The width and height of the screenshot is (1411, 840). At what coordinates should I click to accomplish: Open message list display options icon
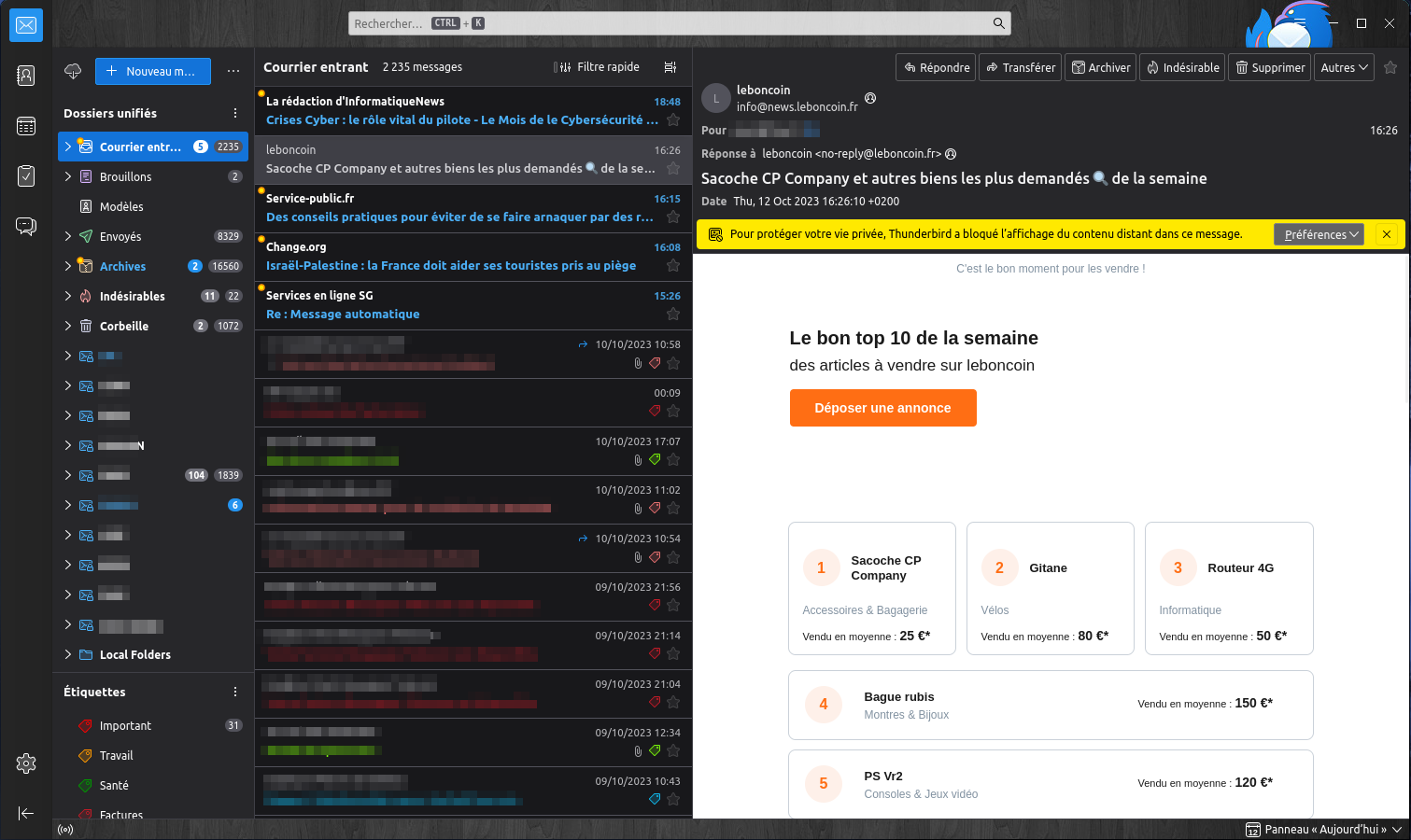[670, 67]
